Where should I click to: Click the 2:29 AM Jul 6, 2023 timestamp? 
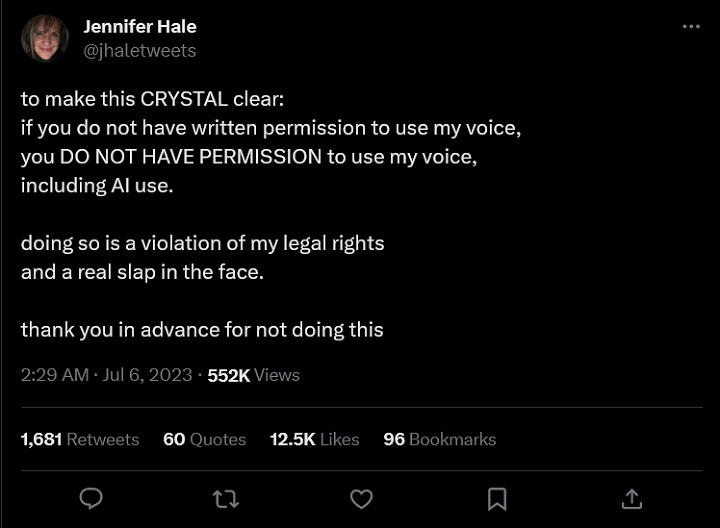coord(106,375)
